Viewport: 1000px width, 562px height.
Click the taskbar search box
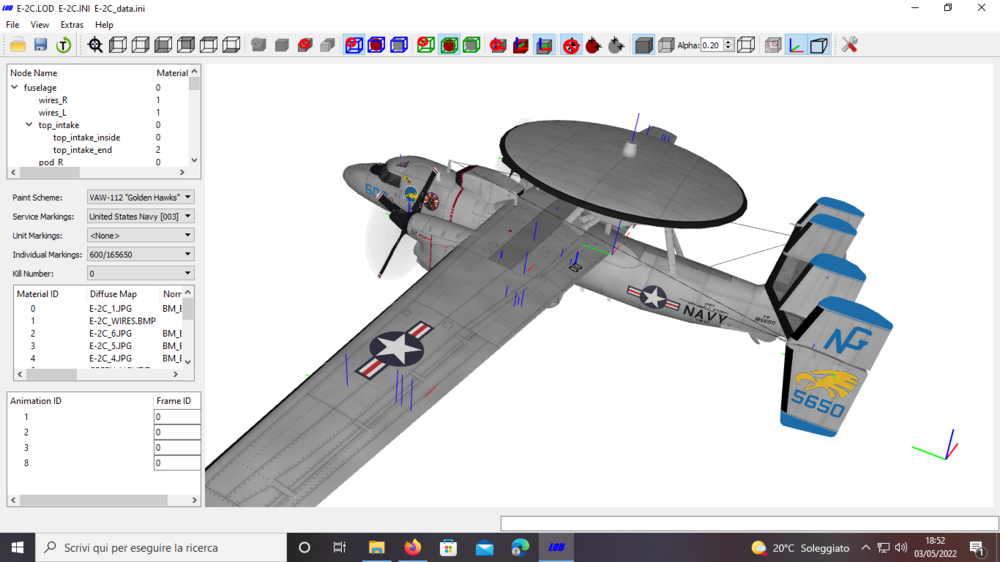[161, 547]
